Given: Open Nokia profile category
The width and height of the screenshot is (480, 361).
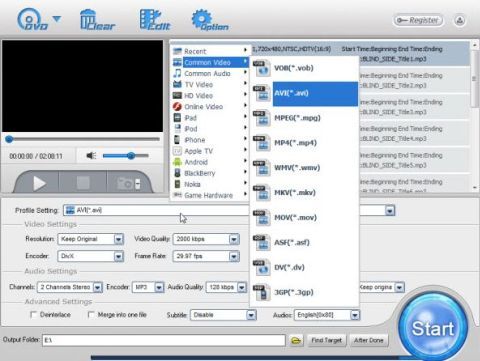Looking at the screenshot, I should click(x=210, y=184).
